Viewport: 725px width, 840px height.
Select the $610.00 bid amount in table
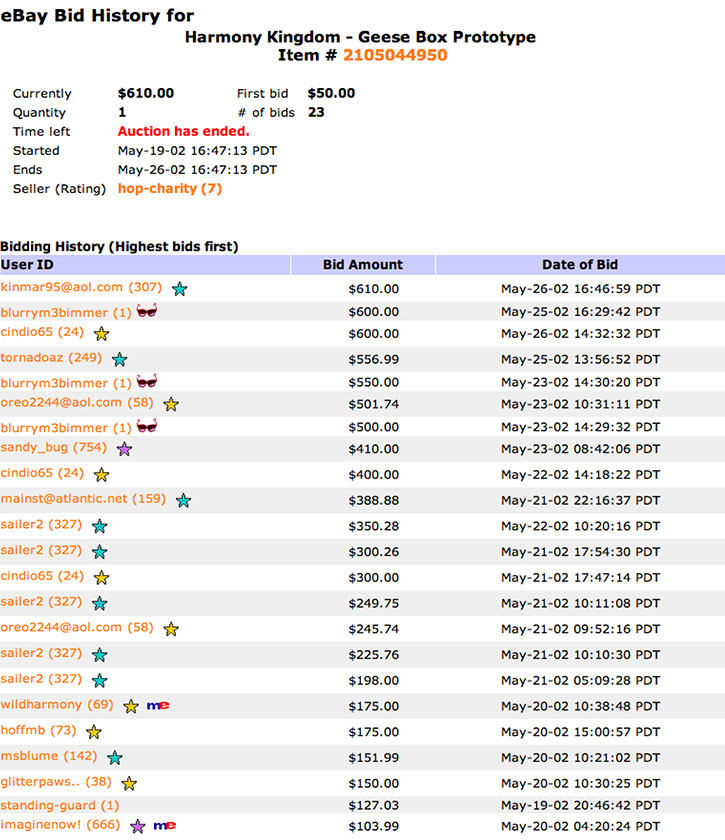373,289
